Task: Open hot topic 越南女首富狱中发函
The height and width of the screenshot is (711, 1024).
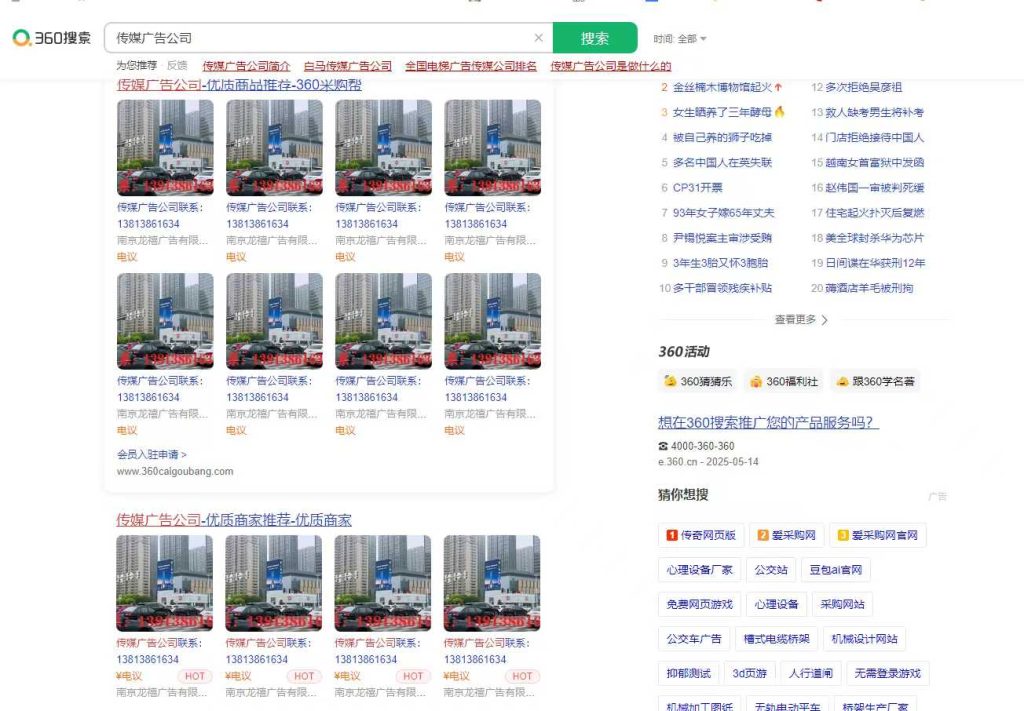Action: (874, 163)
